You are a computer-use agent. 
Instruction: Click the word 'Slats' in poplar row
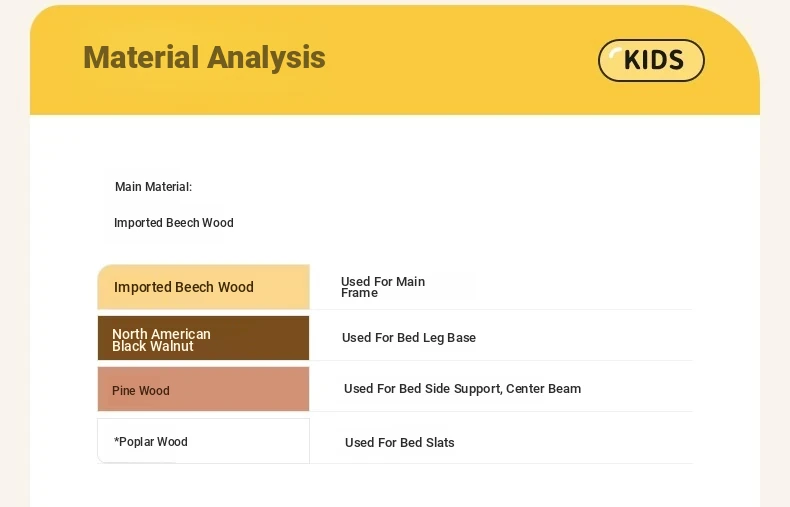(x=439, y=443)
